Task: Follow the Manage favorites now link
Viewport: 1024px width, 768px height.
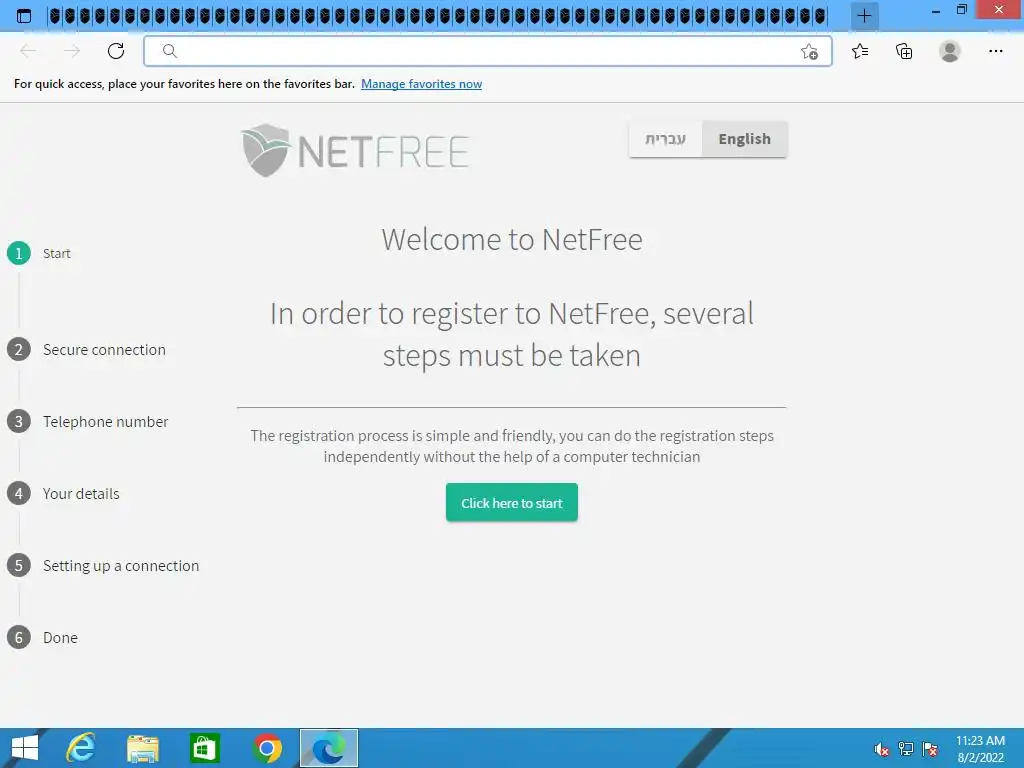Action: 421,84
